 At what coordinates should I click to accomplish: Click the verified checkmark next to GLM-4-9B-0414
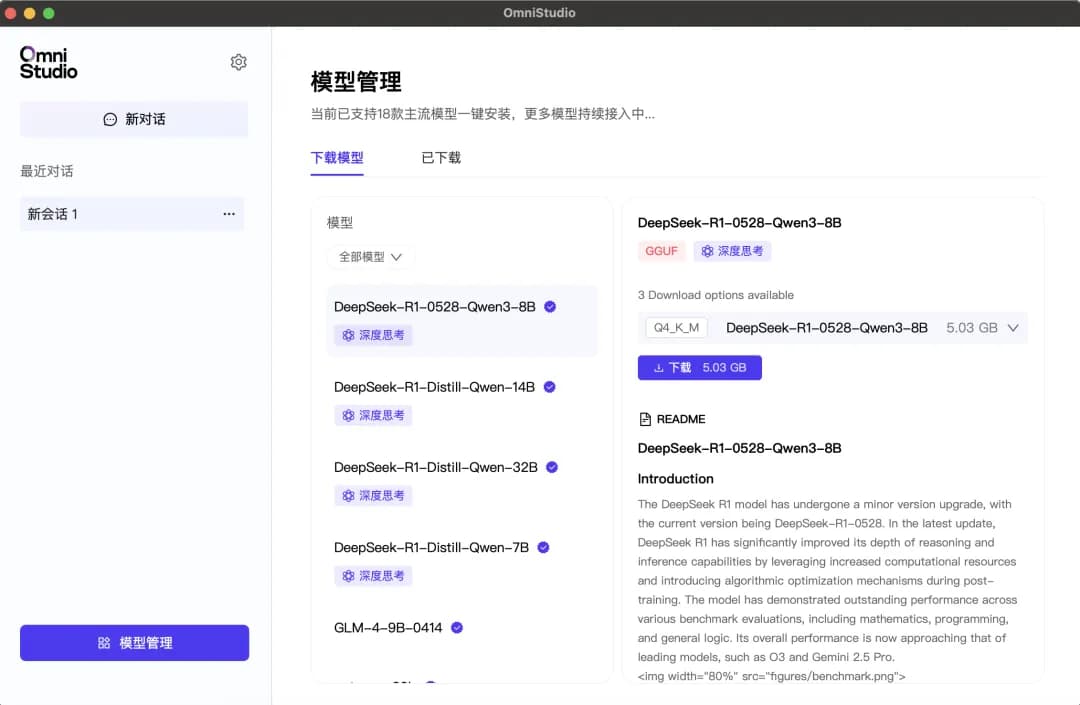click(457, 627)
